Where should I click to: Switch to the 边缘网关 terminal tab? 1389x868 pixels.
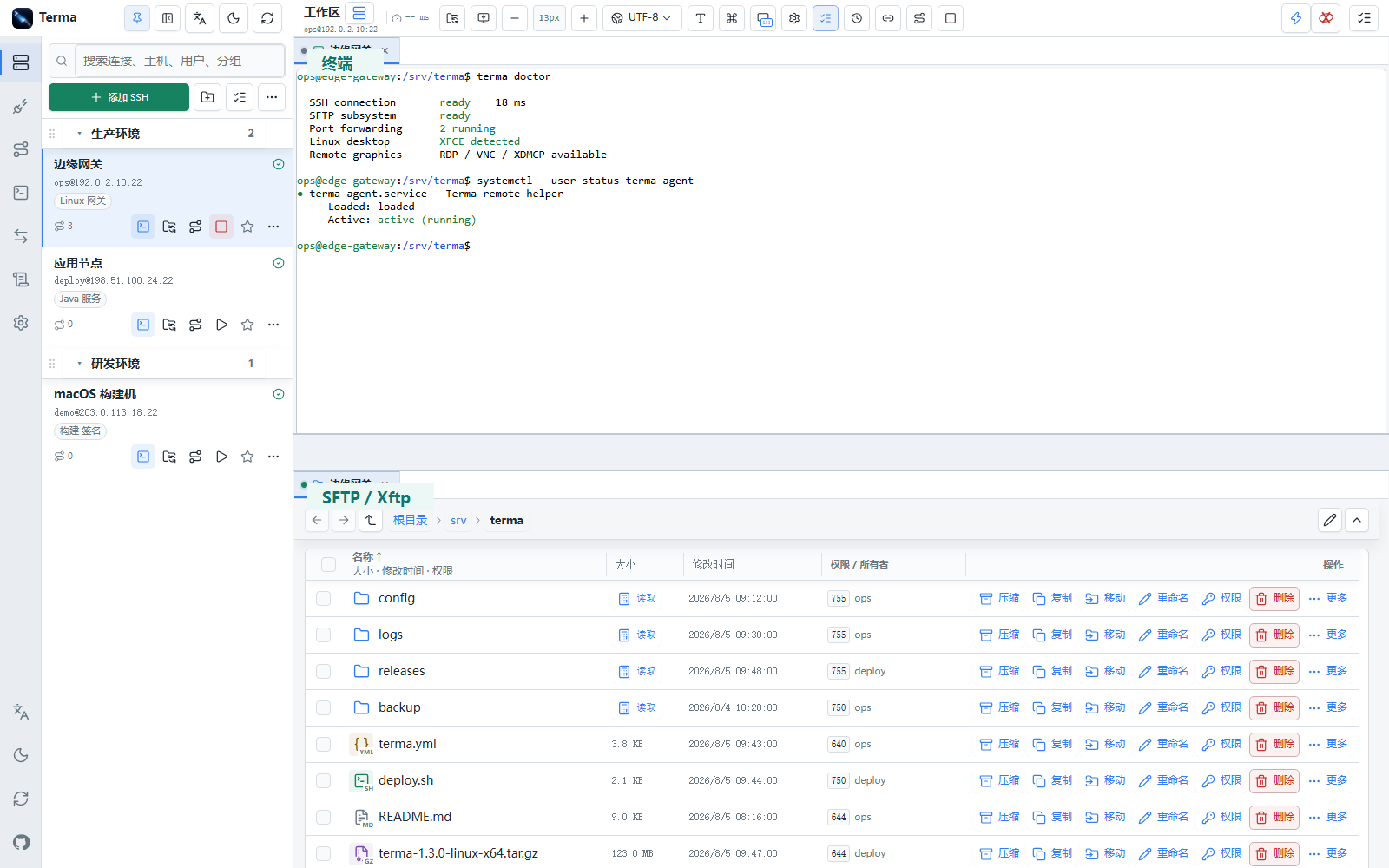(347, 50)
